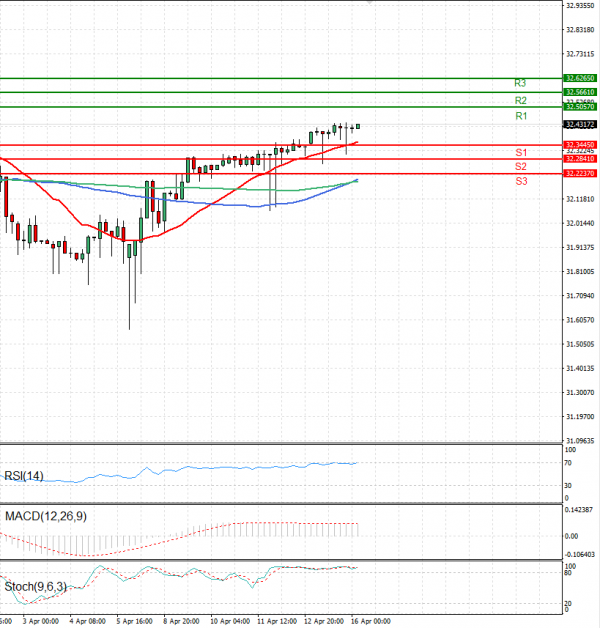Click the 11 Apr 12:00 time label
Screen dimensions: 600x628
coord(277,621)
